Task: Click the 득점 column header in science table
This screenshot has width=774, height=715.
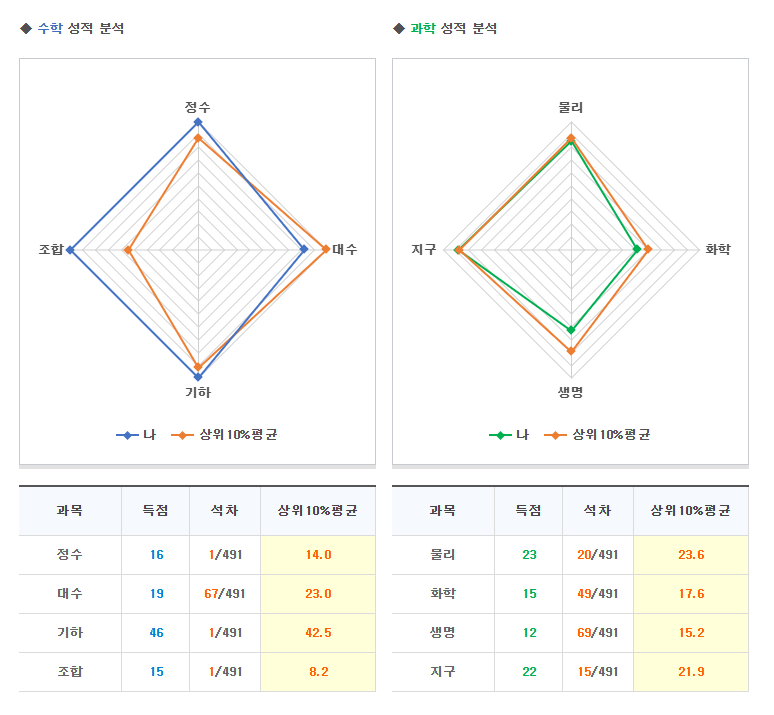Action: 529,511
